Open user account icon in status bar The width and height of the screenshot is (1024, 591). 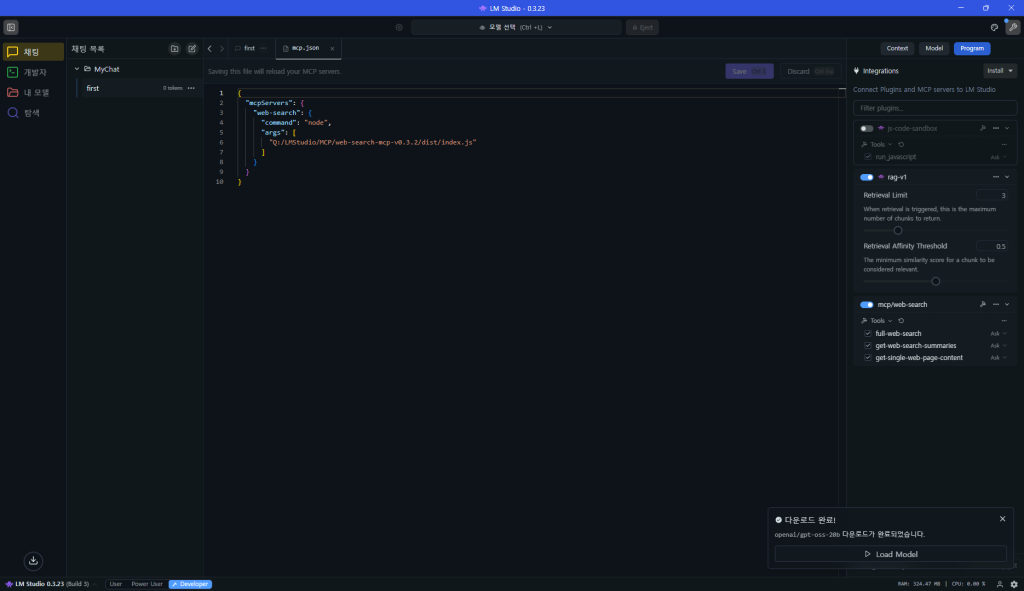pos(1000,584)
